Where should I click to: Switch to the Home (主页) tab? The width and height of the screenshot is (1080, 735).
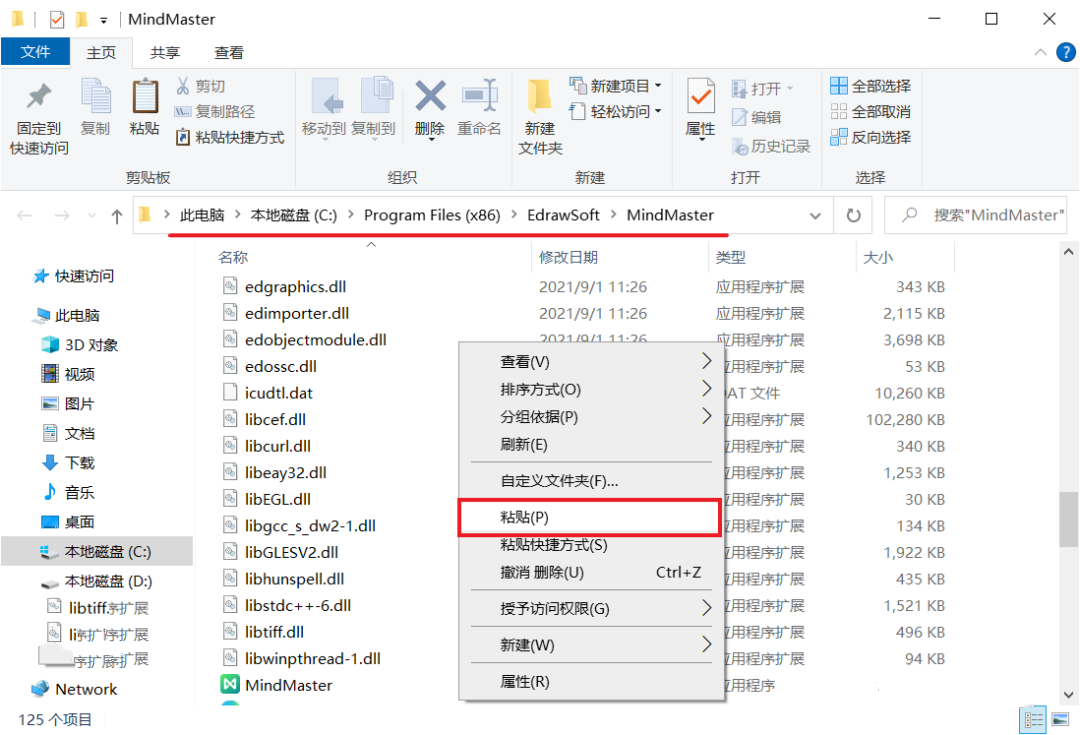click(101, 53)
